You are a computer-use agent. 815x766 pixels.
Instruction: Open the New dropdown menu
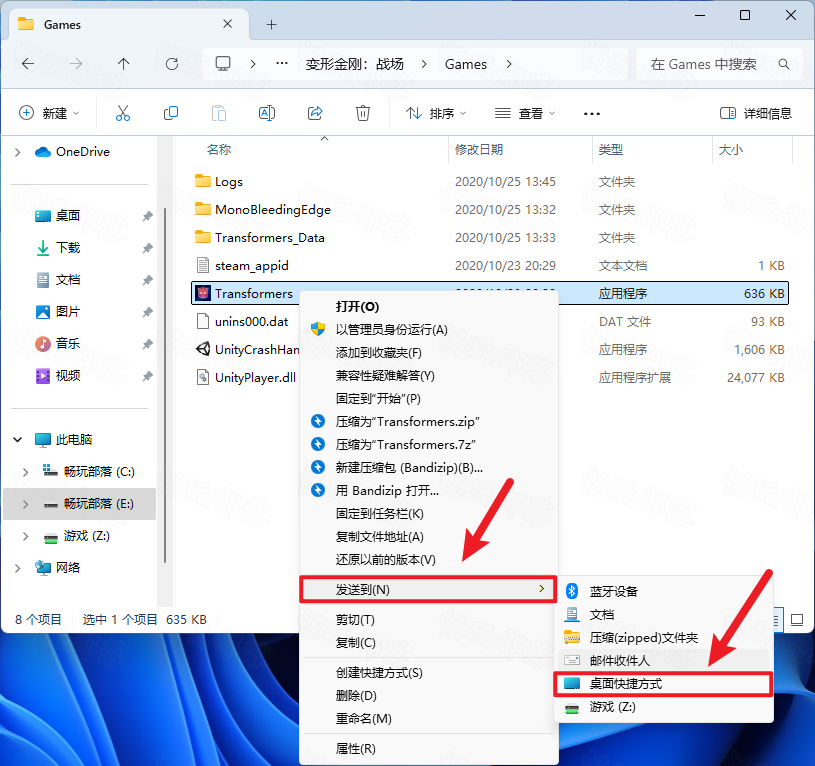49,113
